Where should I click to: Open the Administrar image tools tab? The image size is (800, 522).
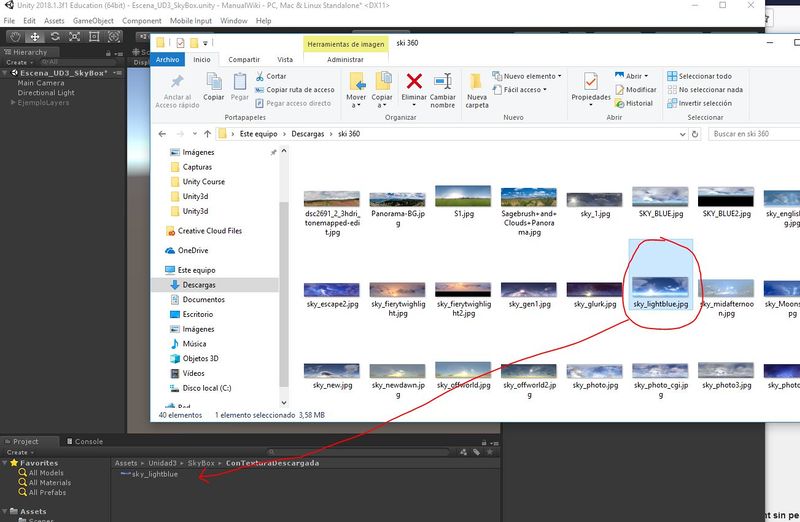click(x=345, y=59)
